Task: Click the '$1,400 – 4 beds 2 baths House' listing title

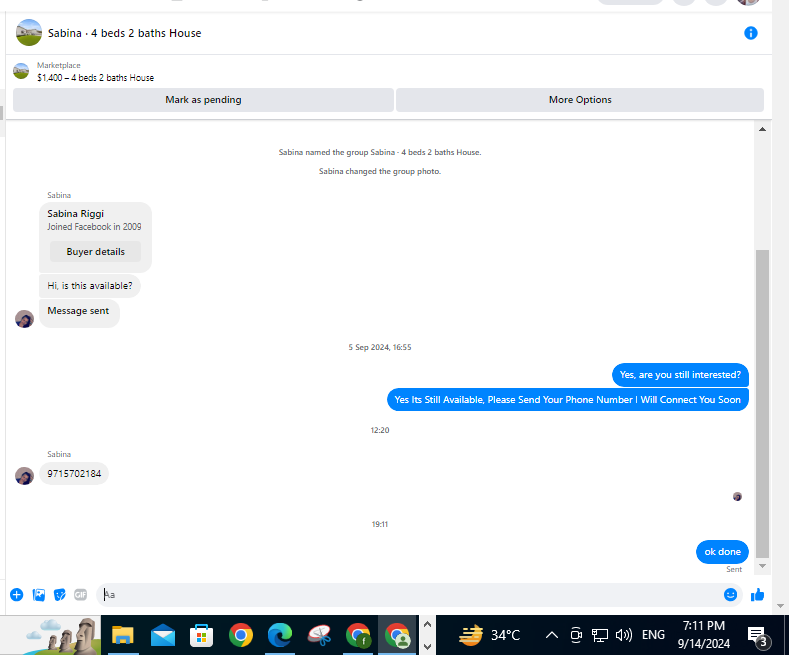Action: click(x=96, y=77)
